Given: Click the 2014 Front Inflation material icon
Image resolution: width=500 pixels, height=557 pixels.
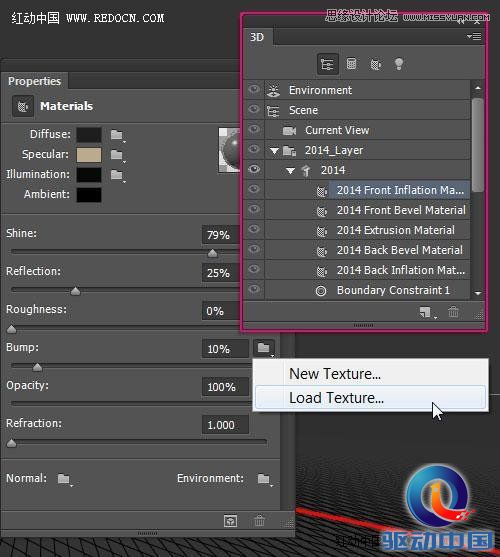Looking at the screenshot, I should 321,191.
